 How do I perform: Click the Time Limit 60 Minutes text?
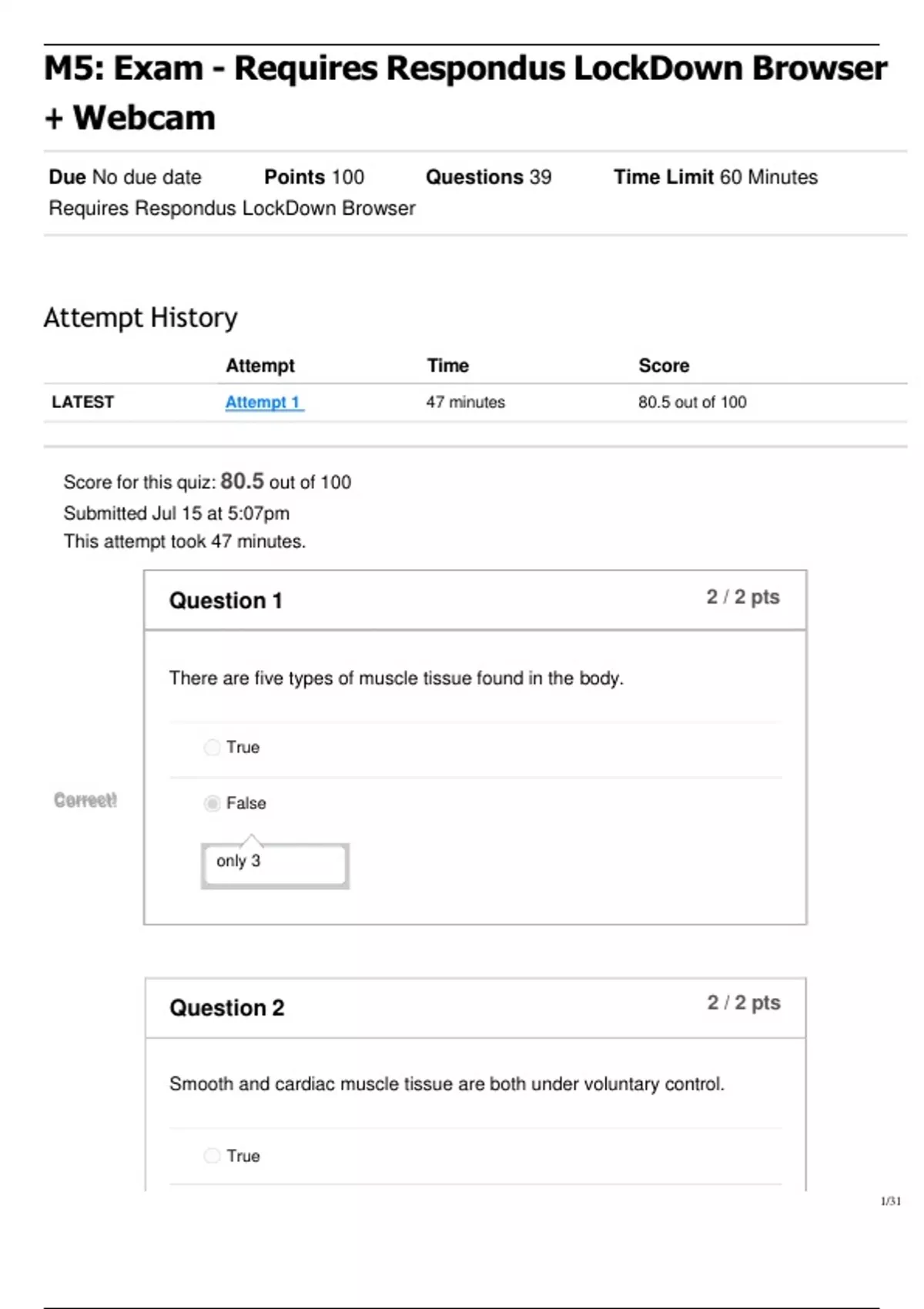715,177
